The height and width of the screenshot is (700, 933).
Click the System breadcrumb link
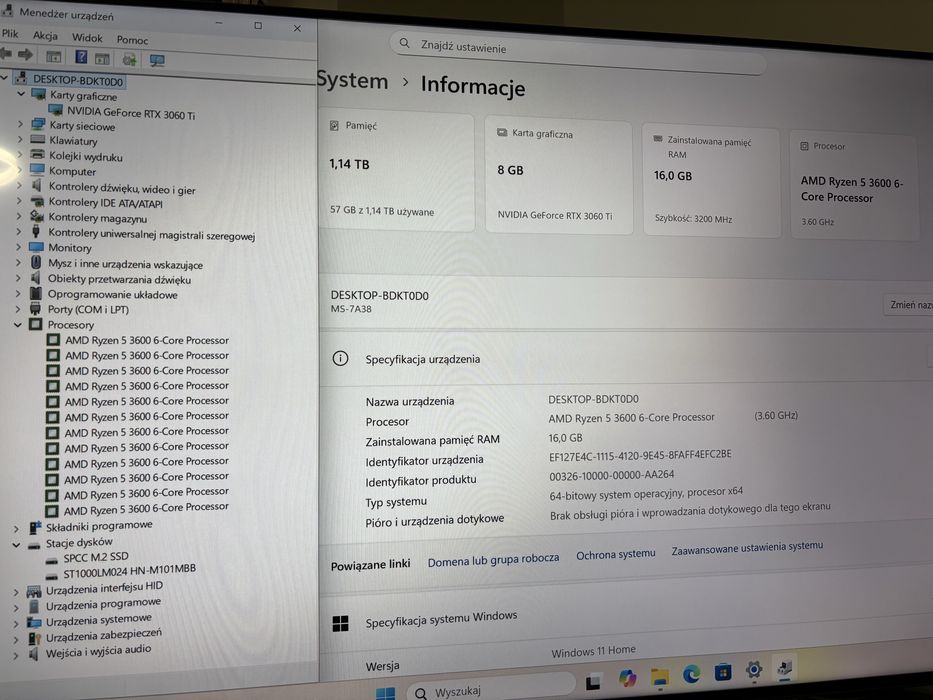[x=352, y=80]
